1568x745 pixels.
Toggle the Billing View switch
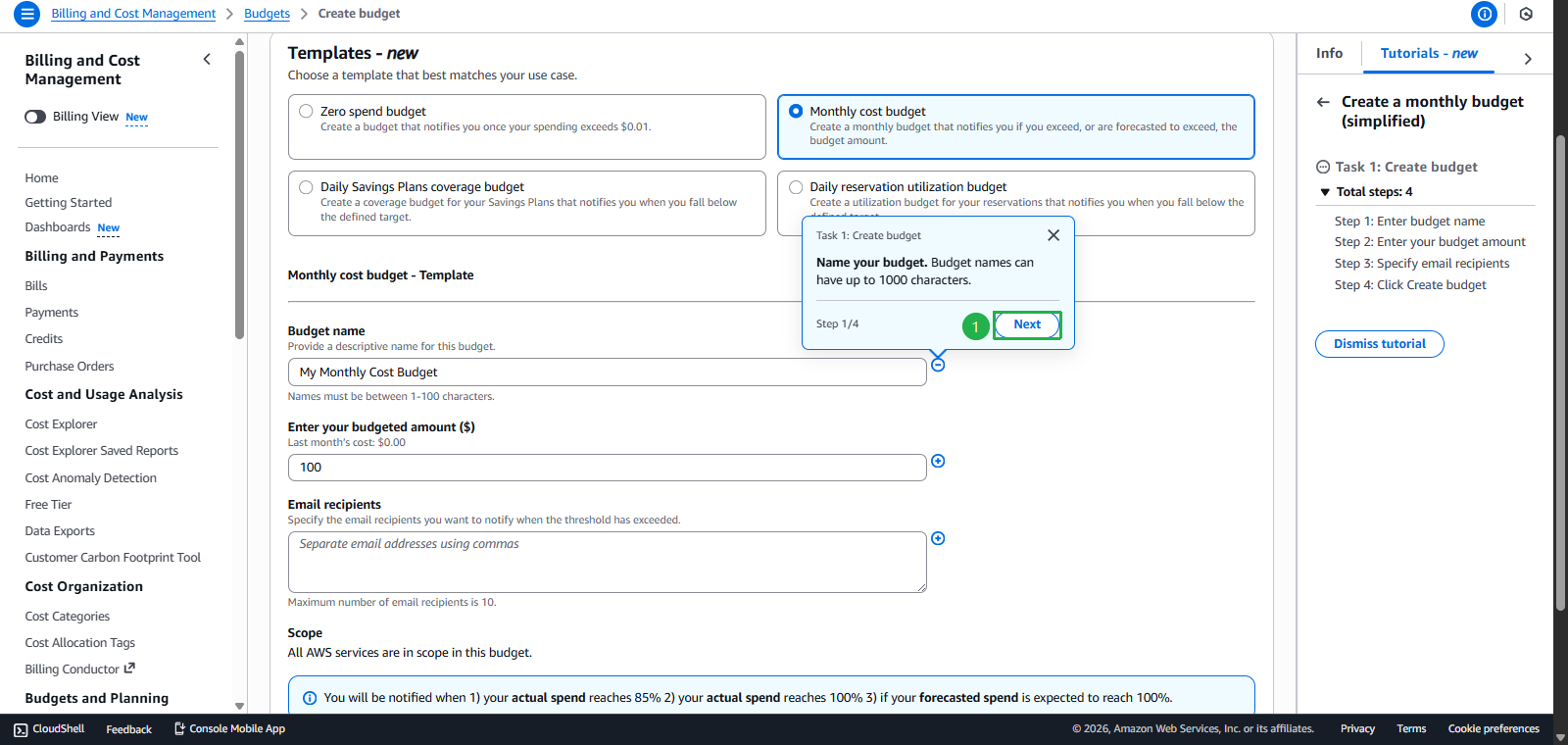pos(35,117)
